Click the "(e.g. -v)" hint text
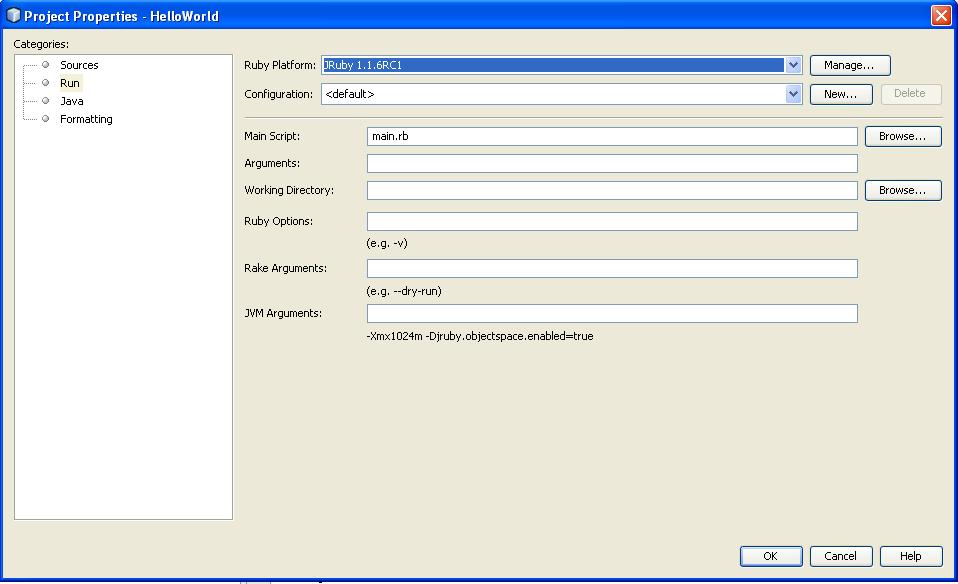The width and height of the screenshot is (958, 584). 387,243
